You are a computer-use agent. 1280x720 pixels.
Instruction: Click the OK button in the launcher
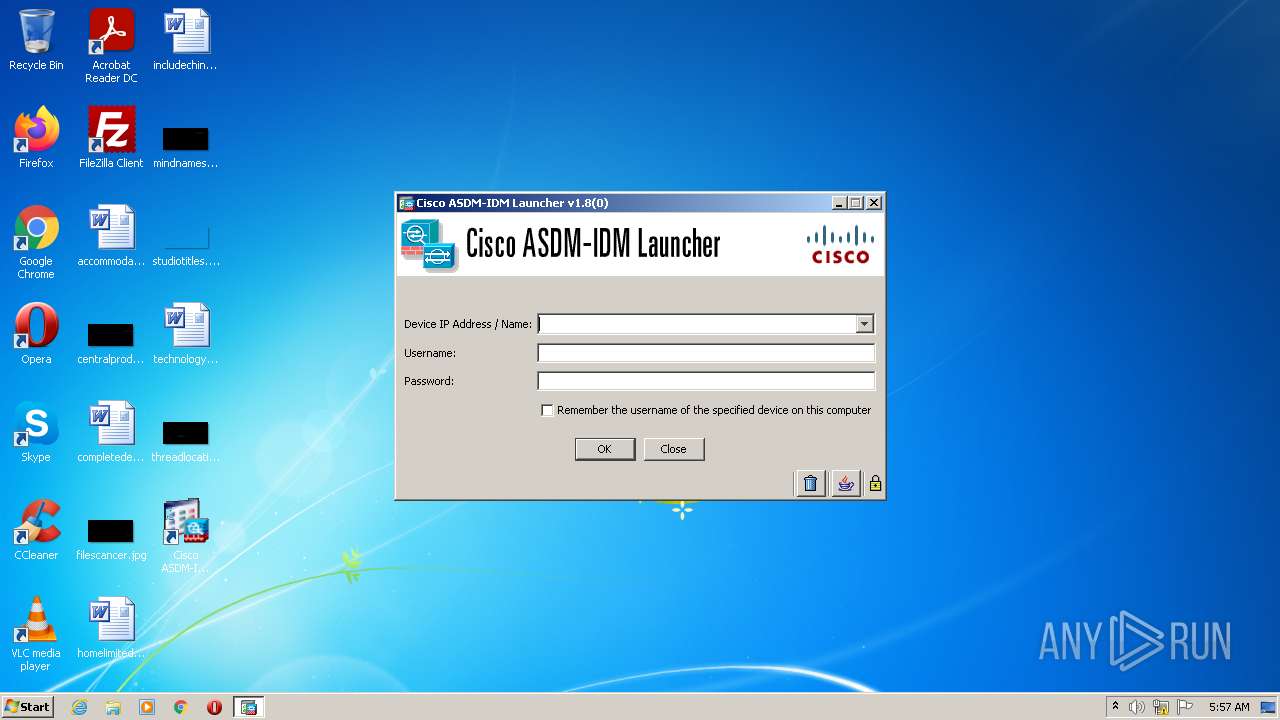click(604, 449)
